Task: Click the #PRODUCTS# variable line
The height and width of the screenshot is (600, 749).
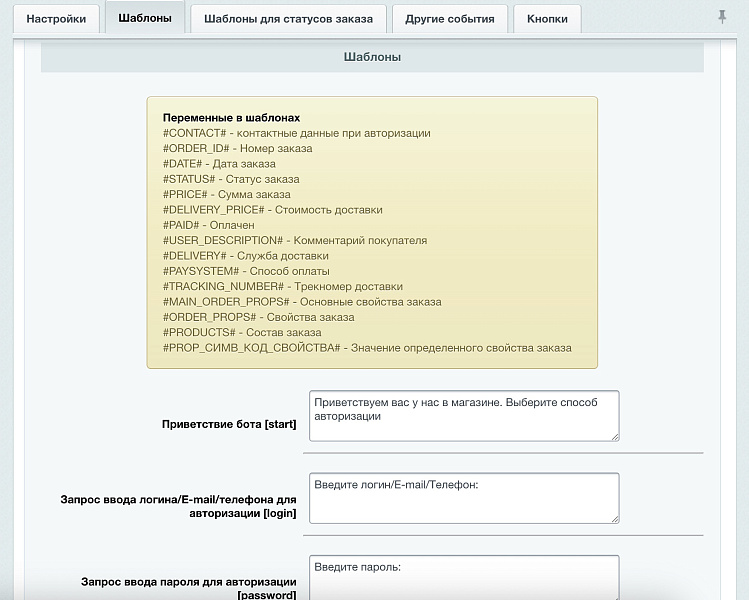Action: (x=242, y=332)
